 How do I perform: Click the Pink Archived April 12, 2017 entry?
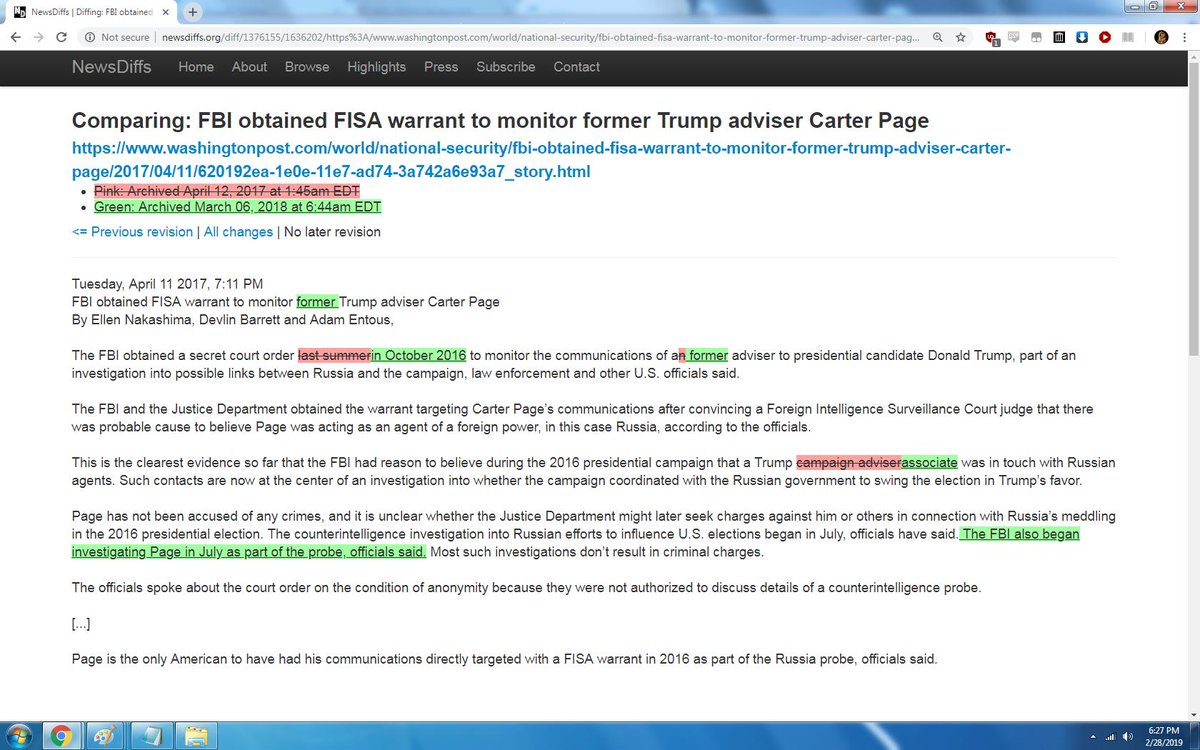[x=227, y=190]
